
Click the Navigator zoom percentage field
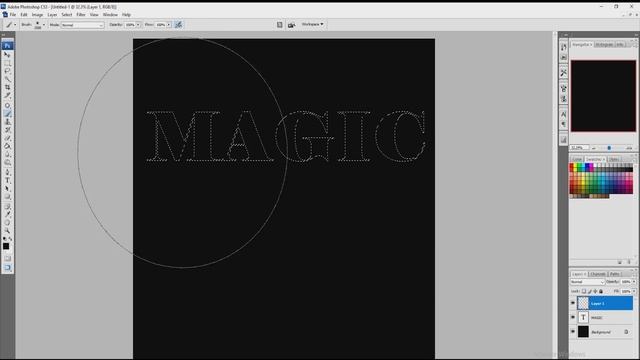[x=580, y=148]
